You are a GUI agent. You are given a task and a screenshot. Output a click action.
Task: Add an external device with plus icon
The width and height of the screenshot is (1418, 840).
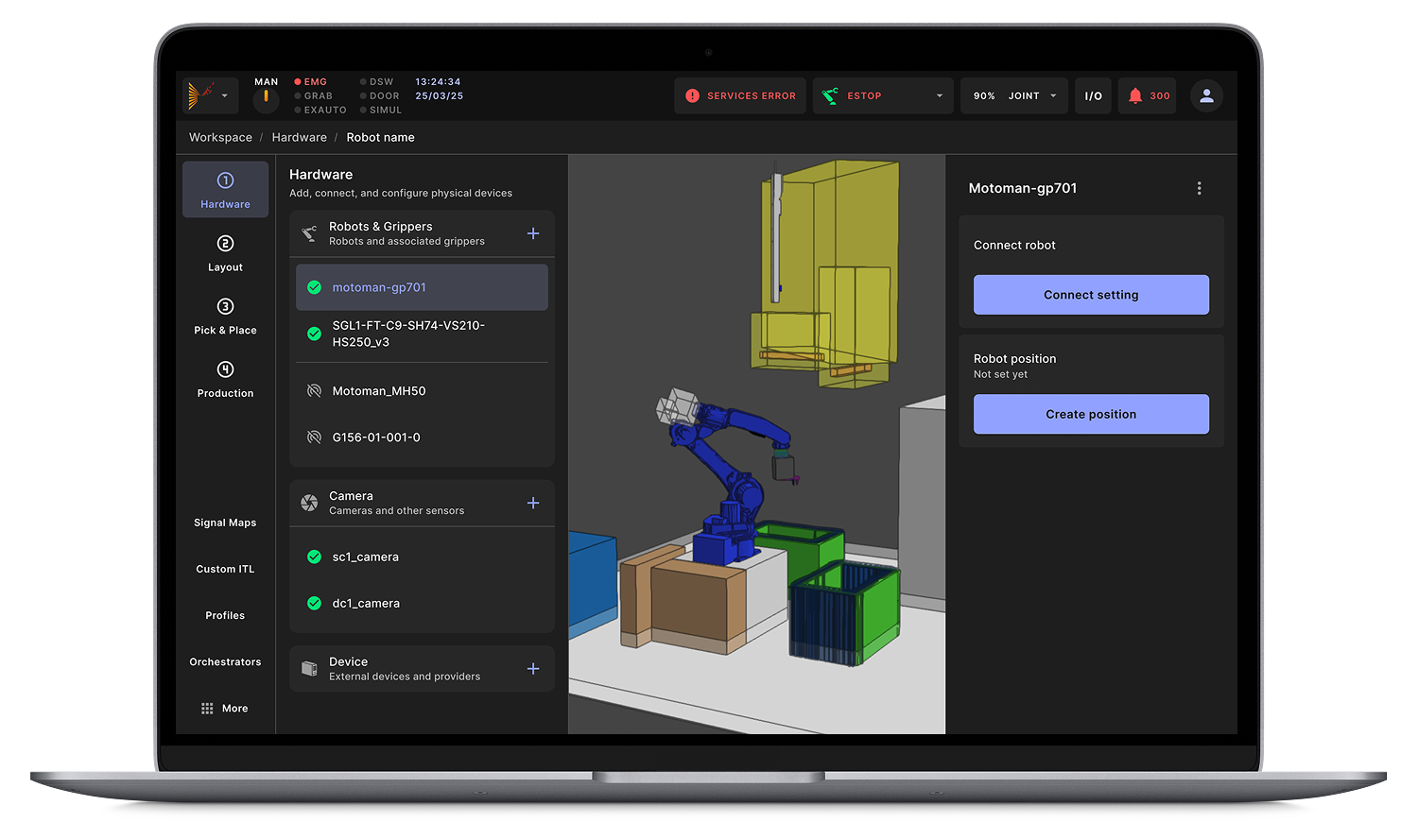point(533,669)
